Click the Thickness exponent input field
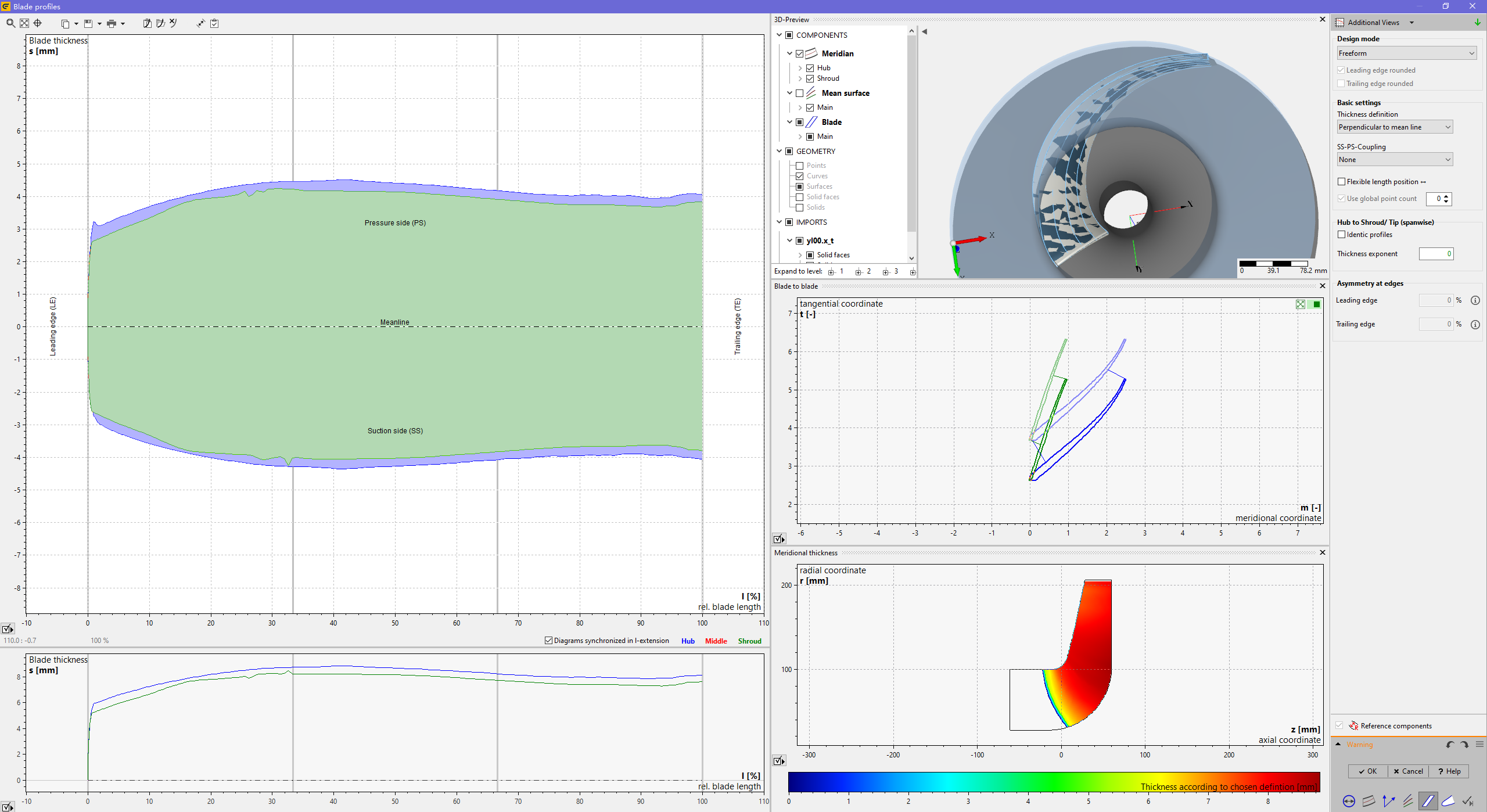Image resolution: width=1487 pixels, height=812 pixels. (x=1436, y=254)
